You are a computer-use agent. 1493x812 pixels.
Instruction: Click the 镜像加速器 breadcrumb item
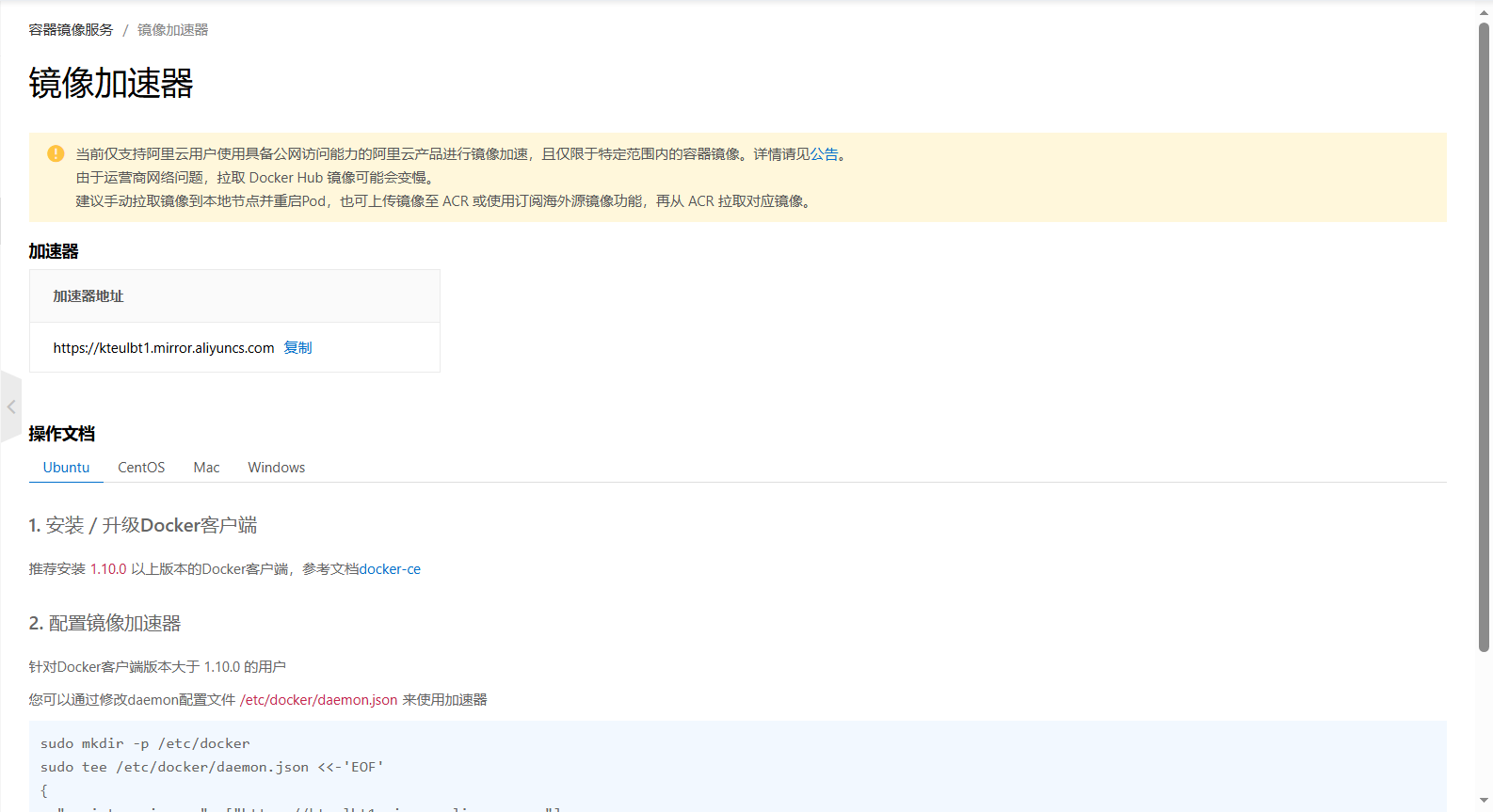coord(173,30)
